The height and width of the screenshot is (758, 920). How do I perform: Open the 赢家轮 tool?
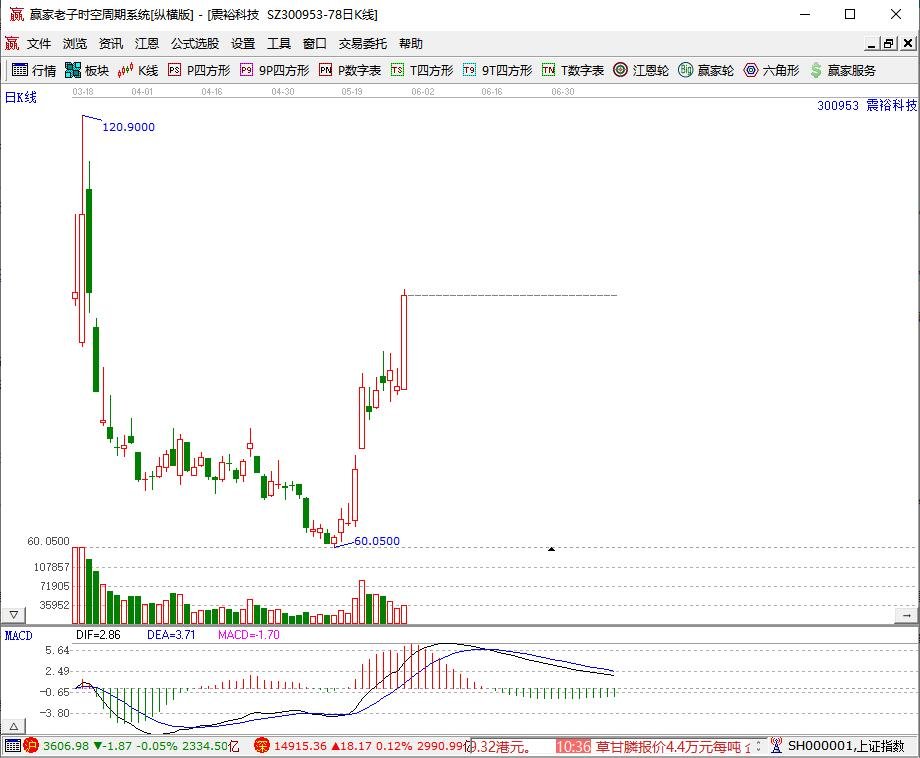tap(706, 70)
